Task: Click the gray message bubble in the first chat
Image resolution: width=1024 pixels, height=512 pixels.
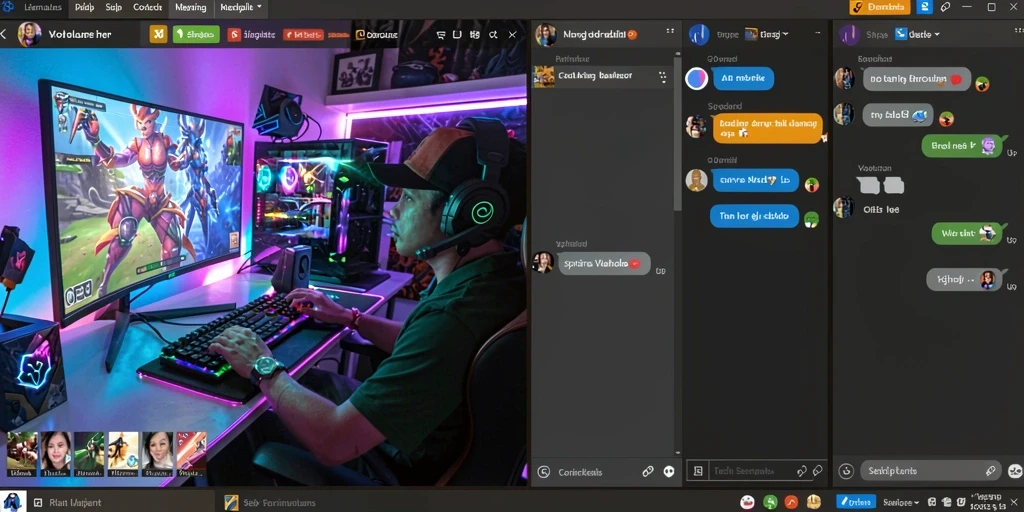Action: [x=604, y=263]
